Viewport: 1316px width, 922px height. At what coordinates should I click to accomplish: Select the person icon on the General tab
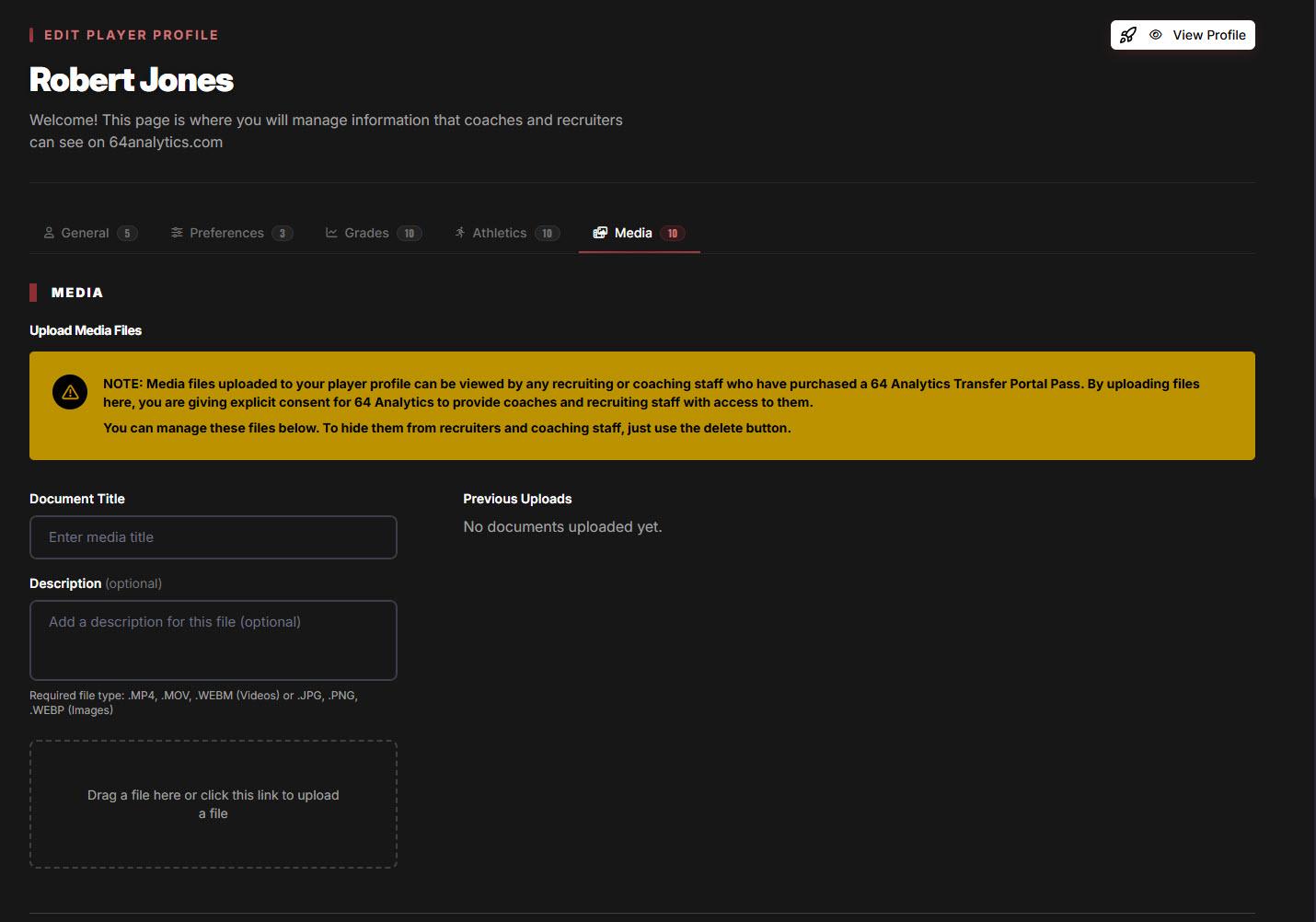click(x=49, y=232)
